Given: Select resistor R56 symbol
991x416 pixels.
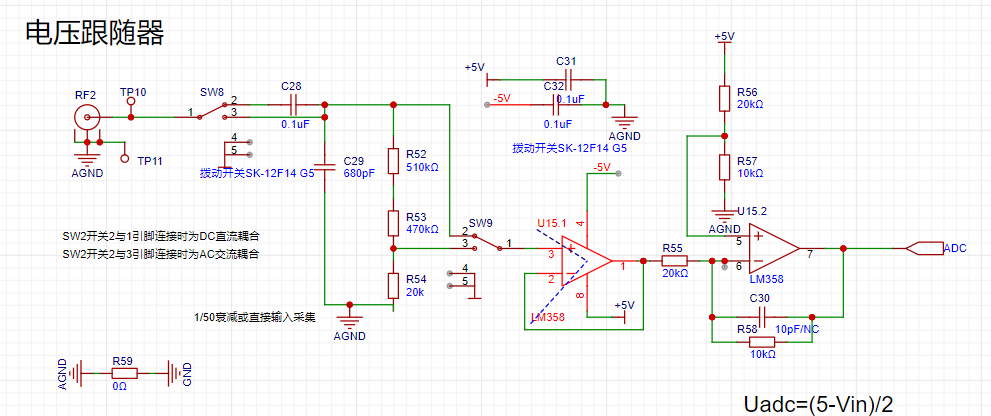Looking at the screenshot, I should click(x=725, y=99).
